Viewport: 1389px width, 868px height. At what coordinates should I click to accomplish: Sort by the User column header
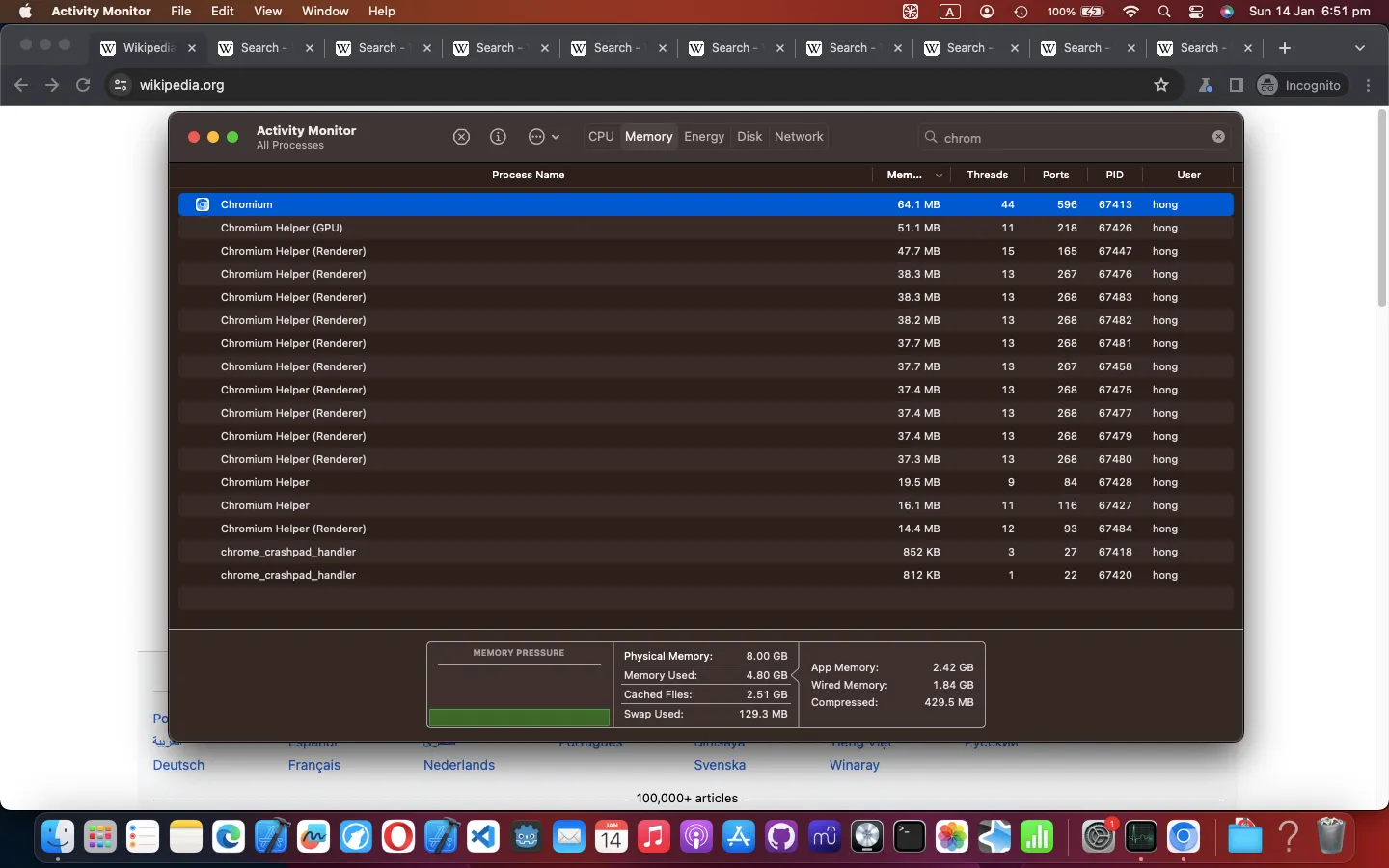[x=1188, y=175]
